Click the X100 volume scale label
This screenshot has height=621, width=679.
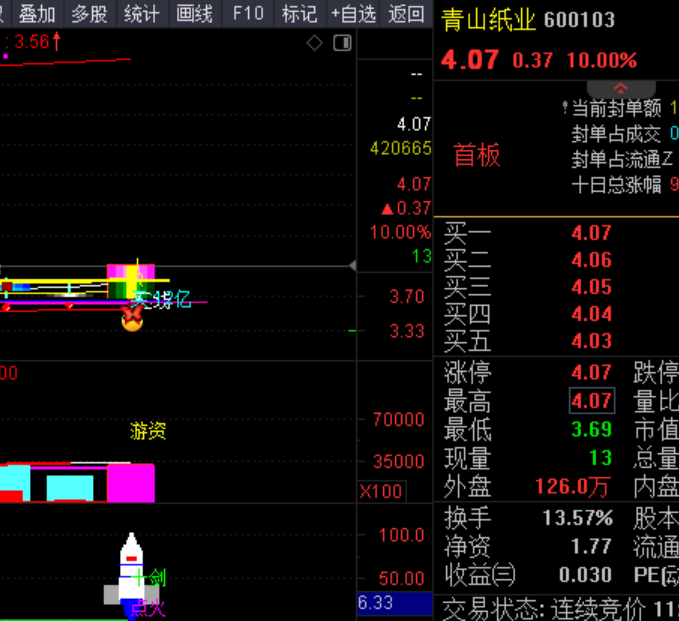(382, 492)
